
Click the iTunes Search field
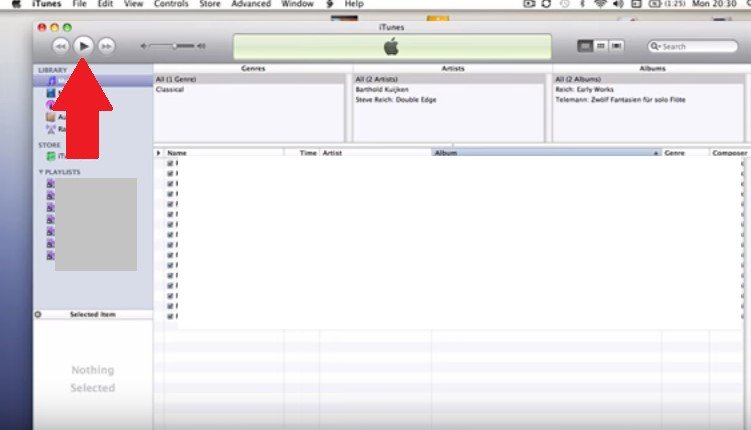click(x=693, y=46)
